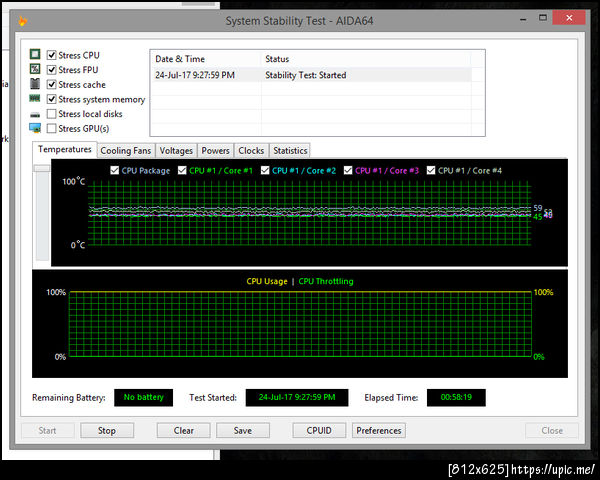Toggle the CPU #1 / Core #4 graph checkbox
Screen dimensions: 600x480
(x=431, y=170)
